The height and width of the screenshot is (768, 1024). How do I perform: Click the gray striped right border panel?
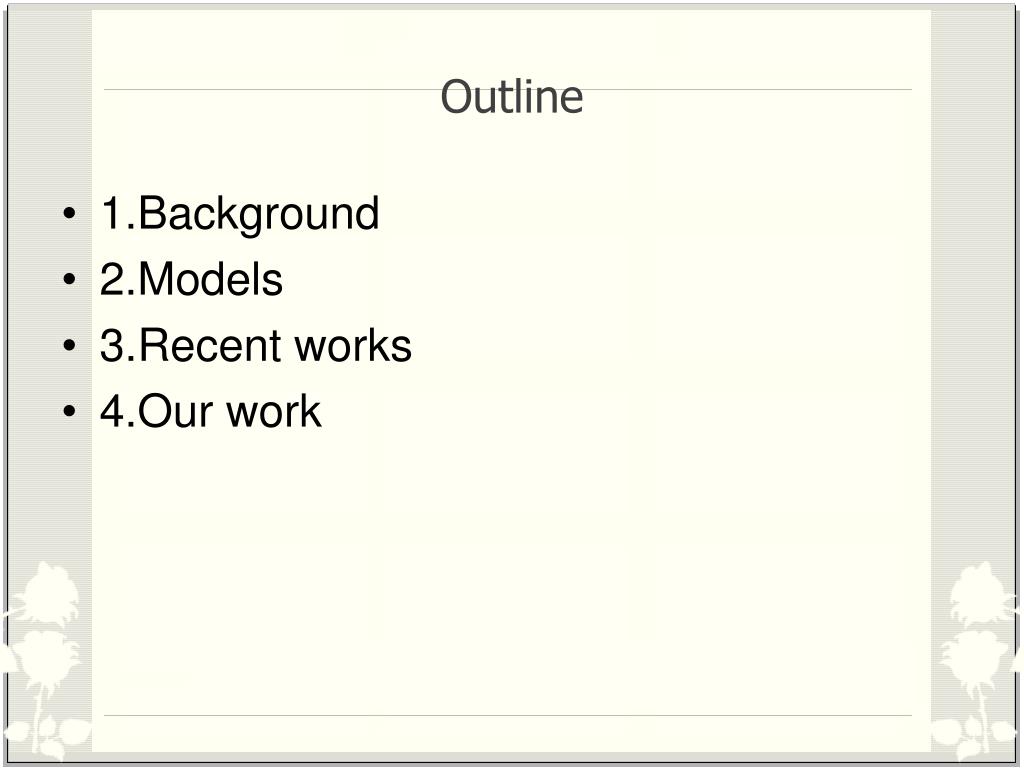[x=973, y=294]
